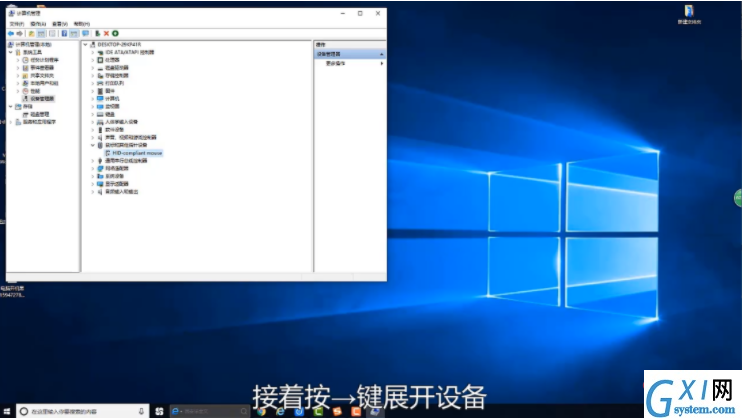
Task: Collapse the DESKTOP computer root device node
Action: [x=86, y=44]
